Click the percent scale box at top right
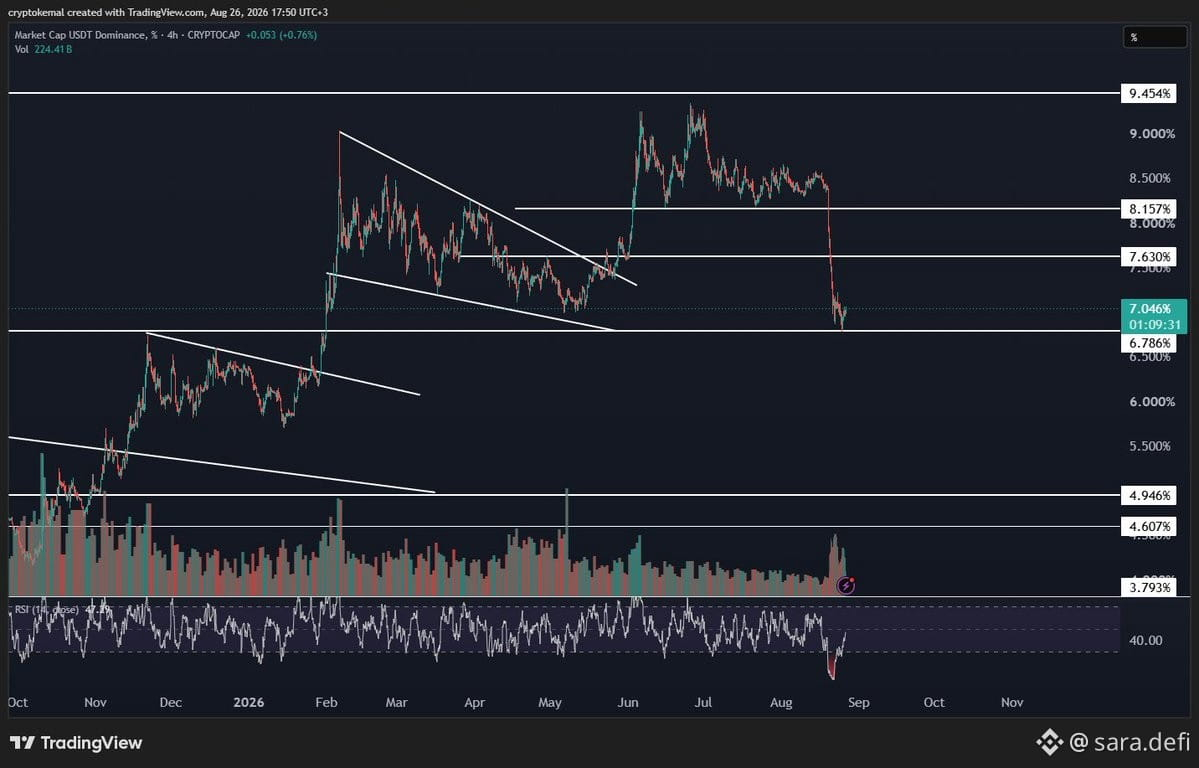 (x=1155, y=37)
